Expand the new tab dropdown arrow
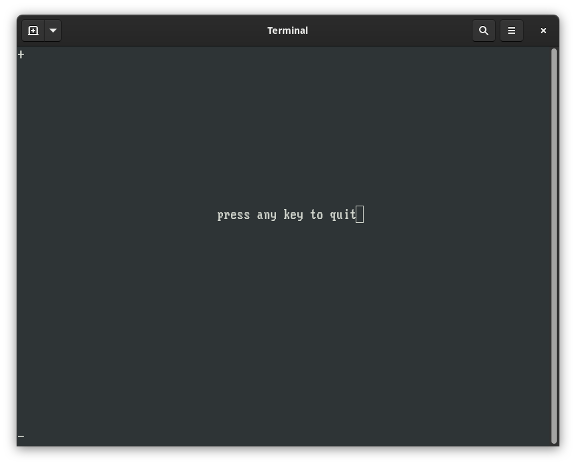576x466 pixels. pyautogui.click(x=53, y=30)
